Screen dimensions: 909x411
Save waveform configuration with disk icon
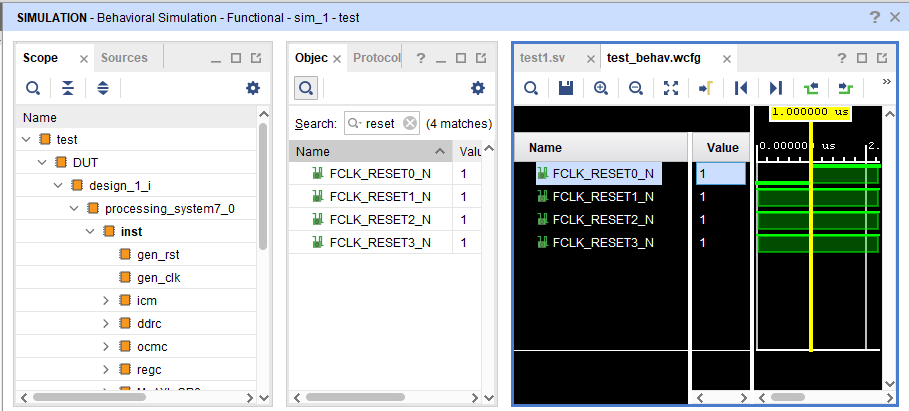(566, 88)
